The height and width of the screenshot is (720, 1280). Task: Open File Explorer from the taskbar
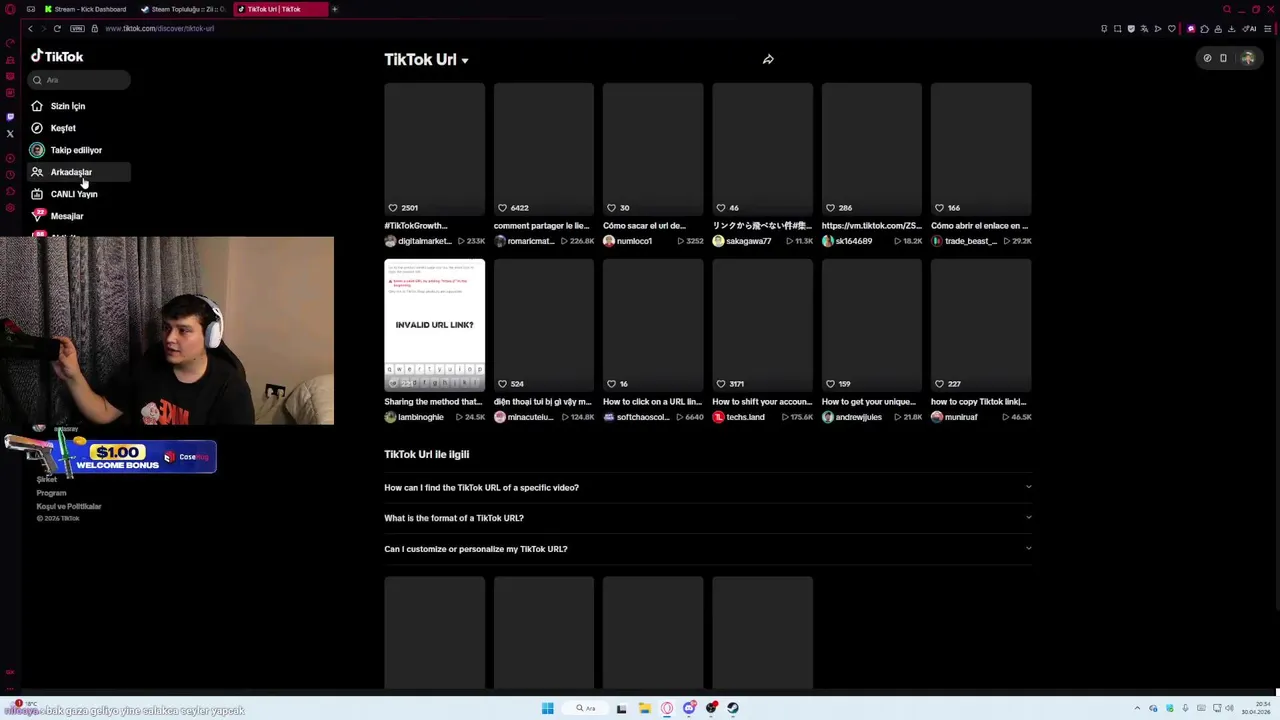click(644, 708)
